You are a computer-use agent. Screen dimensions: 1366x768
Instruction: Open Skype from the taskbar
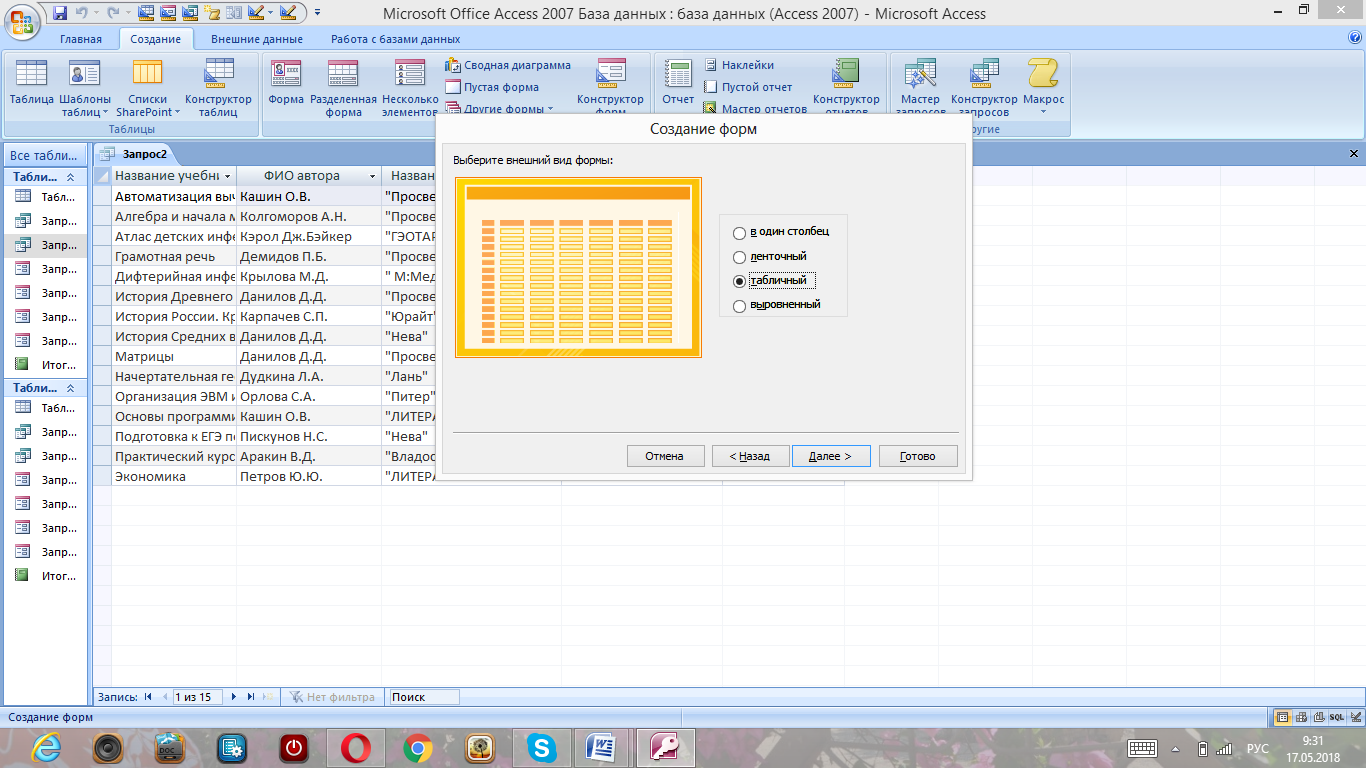coord(543,747)
